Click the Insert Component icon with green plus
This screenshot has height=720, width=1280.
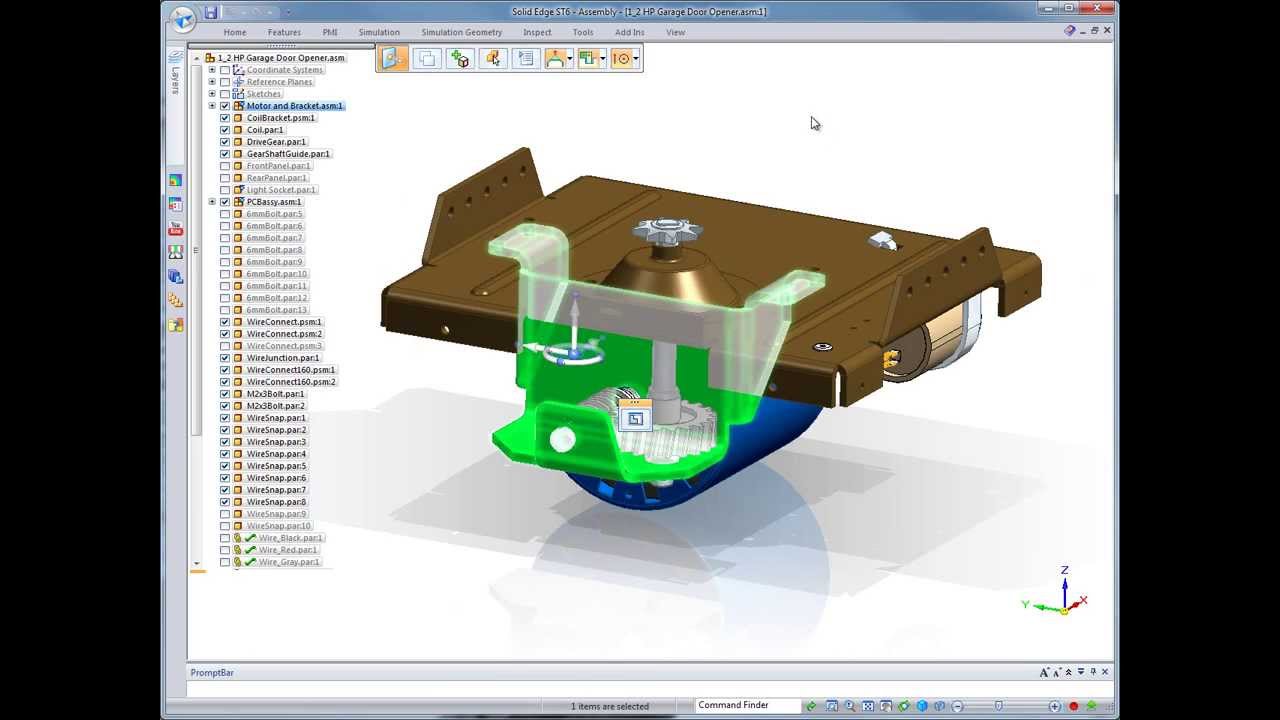[x=460, y=59]
